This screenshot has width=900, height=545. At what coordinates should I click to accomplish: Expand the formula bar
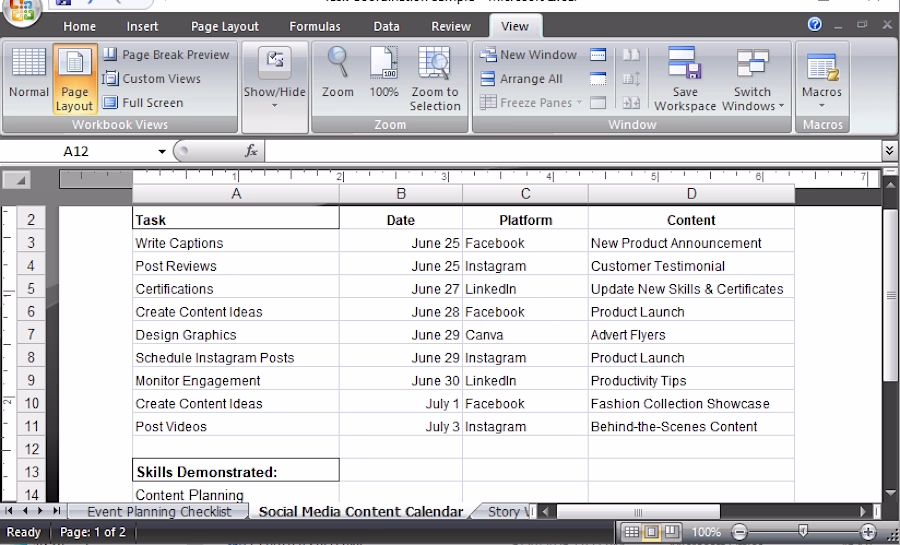(x=889, y=150)
